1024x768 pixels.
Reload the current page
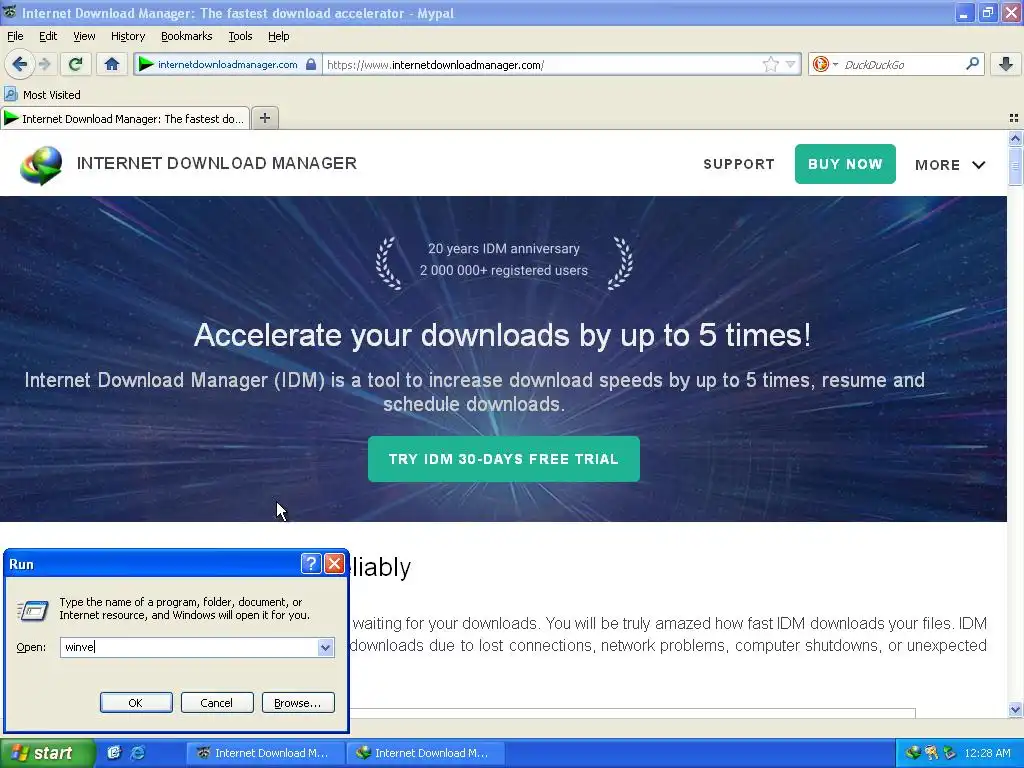click(x=75, y=64)
